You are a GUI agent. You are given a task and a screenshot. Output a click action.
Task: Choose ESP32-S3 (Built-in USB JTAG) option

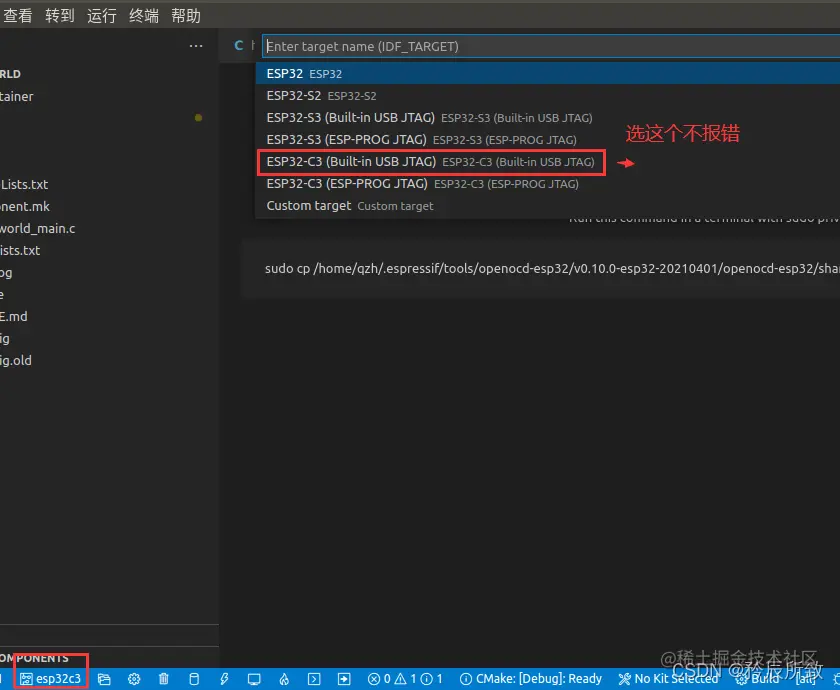(548, 117)
